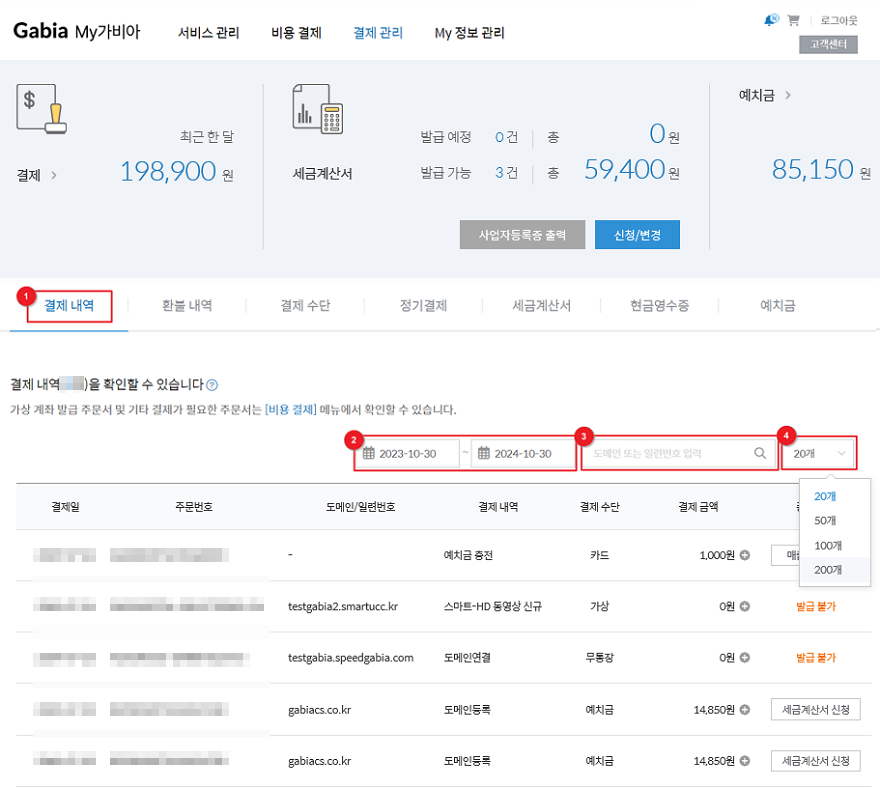Click the Gabia logo

[40, 31]
